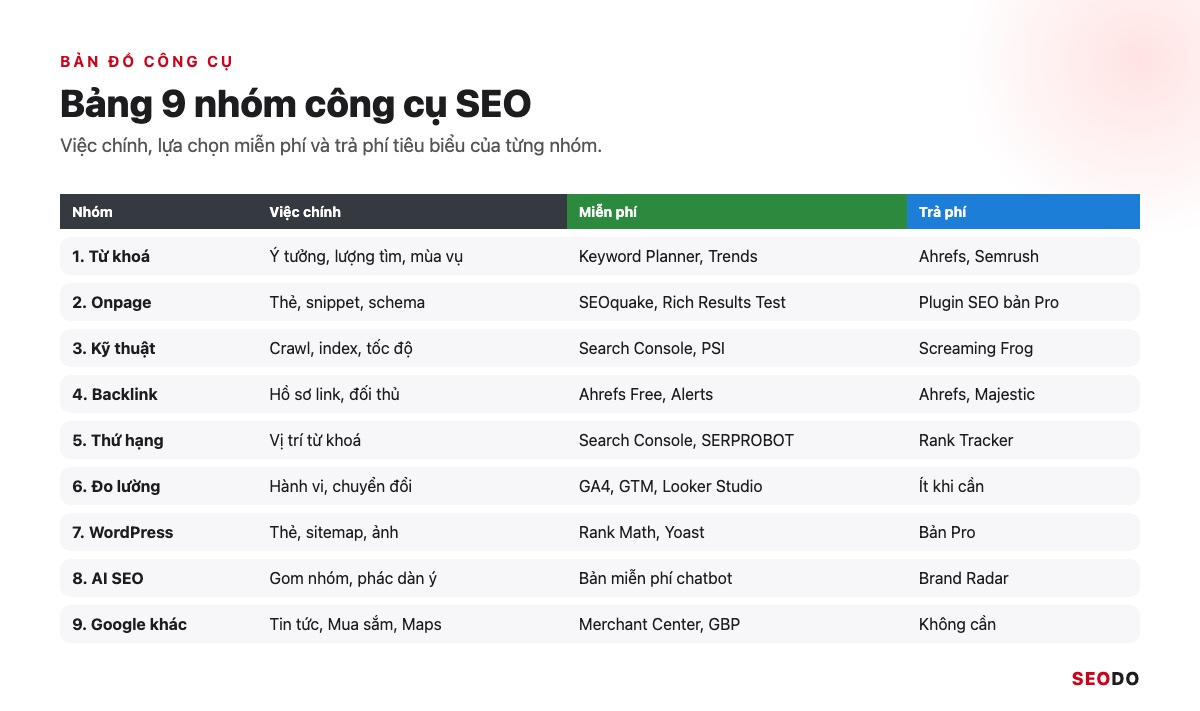Click 'Merchant Center, GBP' cell
Viewport: 1200px width, 711px height.
tap(660, 624)
